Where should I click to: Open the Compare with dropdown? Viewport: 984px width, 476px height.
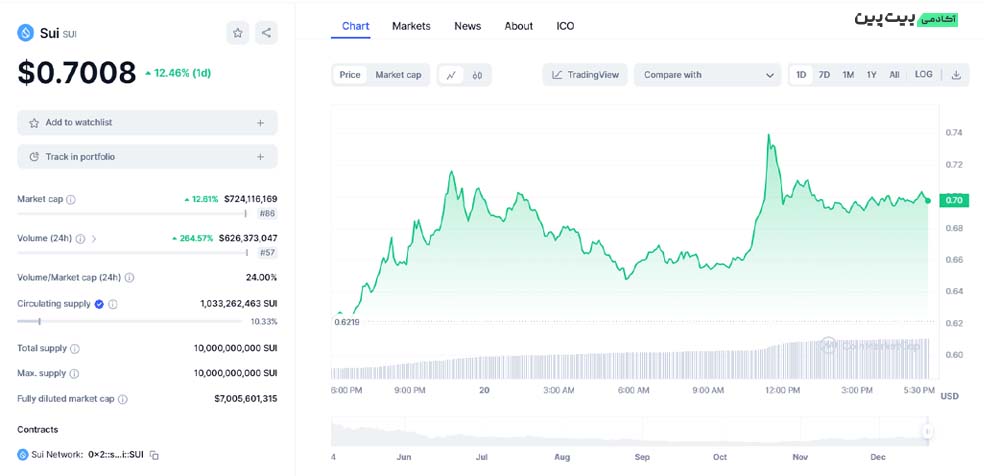[x=709, y=75]
